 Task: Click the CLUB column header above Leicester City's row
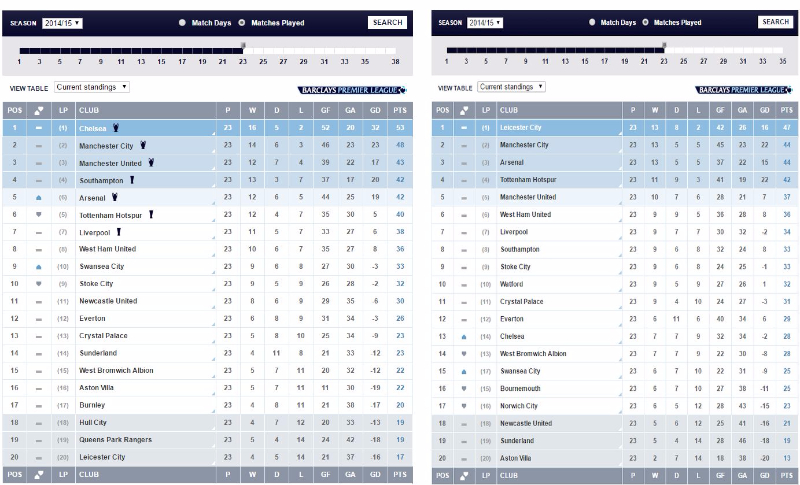pyautogui.click(x=509, y=110)
